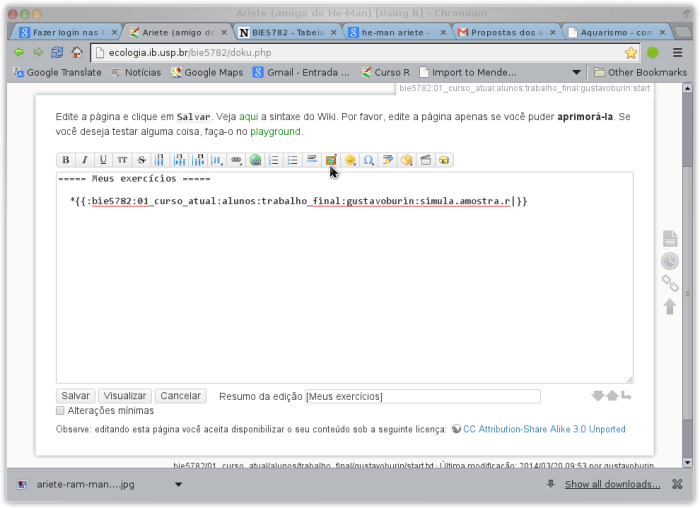Bookmark this page with the star icon
The image size is (700, 508).
pos(631,52)
